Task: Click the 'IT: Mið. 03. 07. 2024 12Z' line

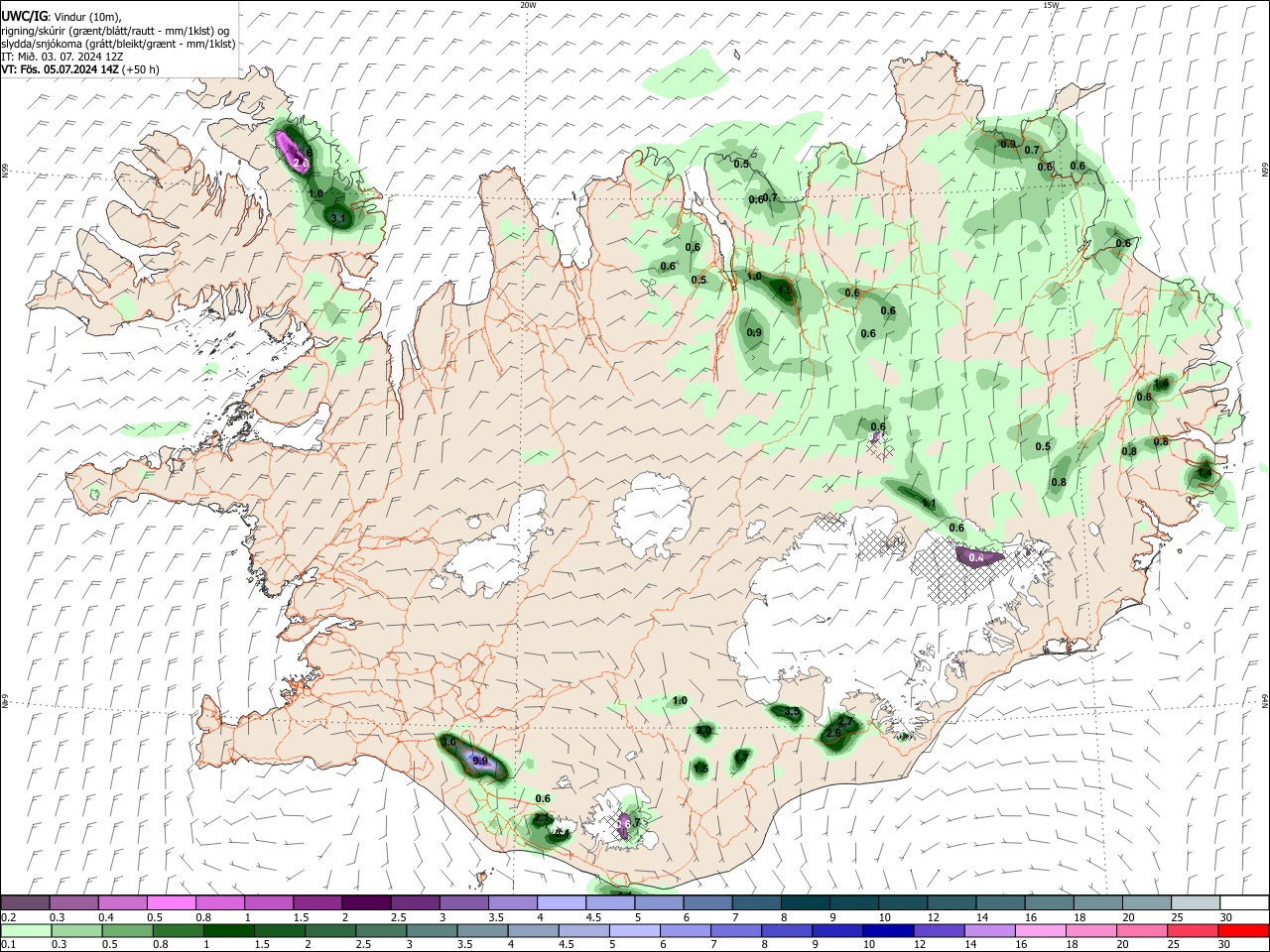Action: pyautogui.click(x=62, y=56)
